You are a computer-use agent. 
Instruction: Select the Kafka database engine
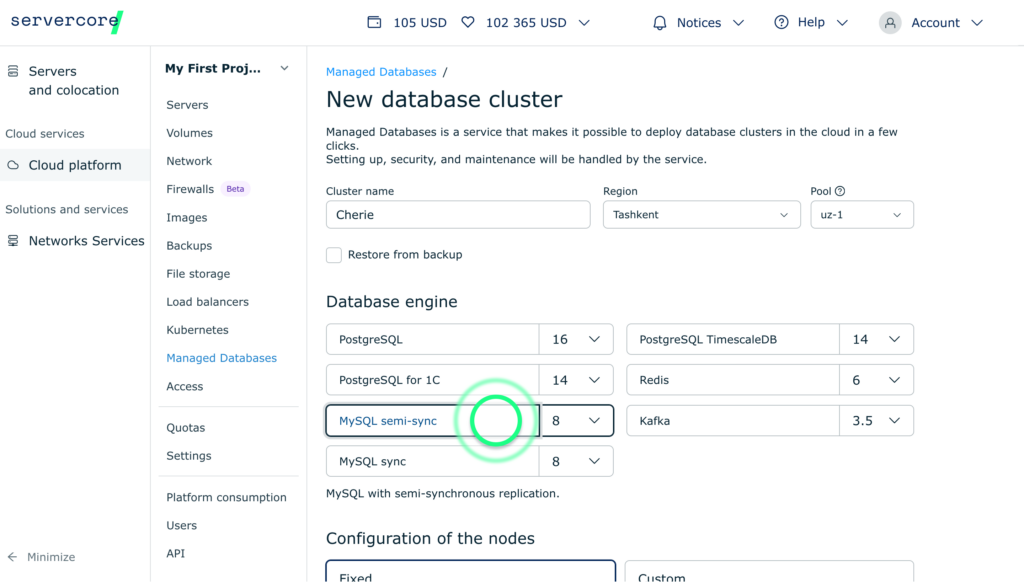pos(732,420)
